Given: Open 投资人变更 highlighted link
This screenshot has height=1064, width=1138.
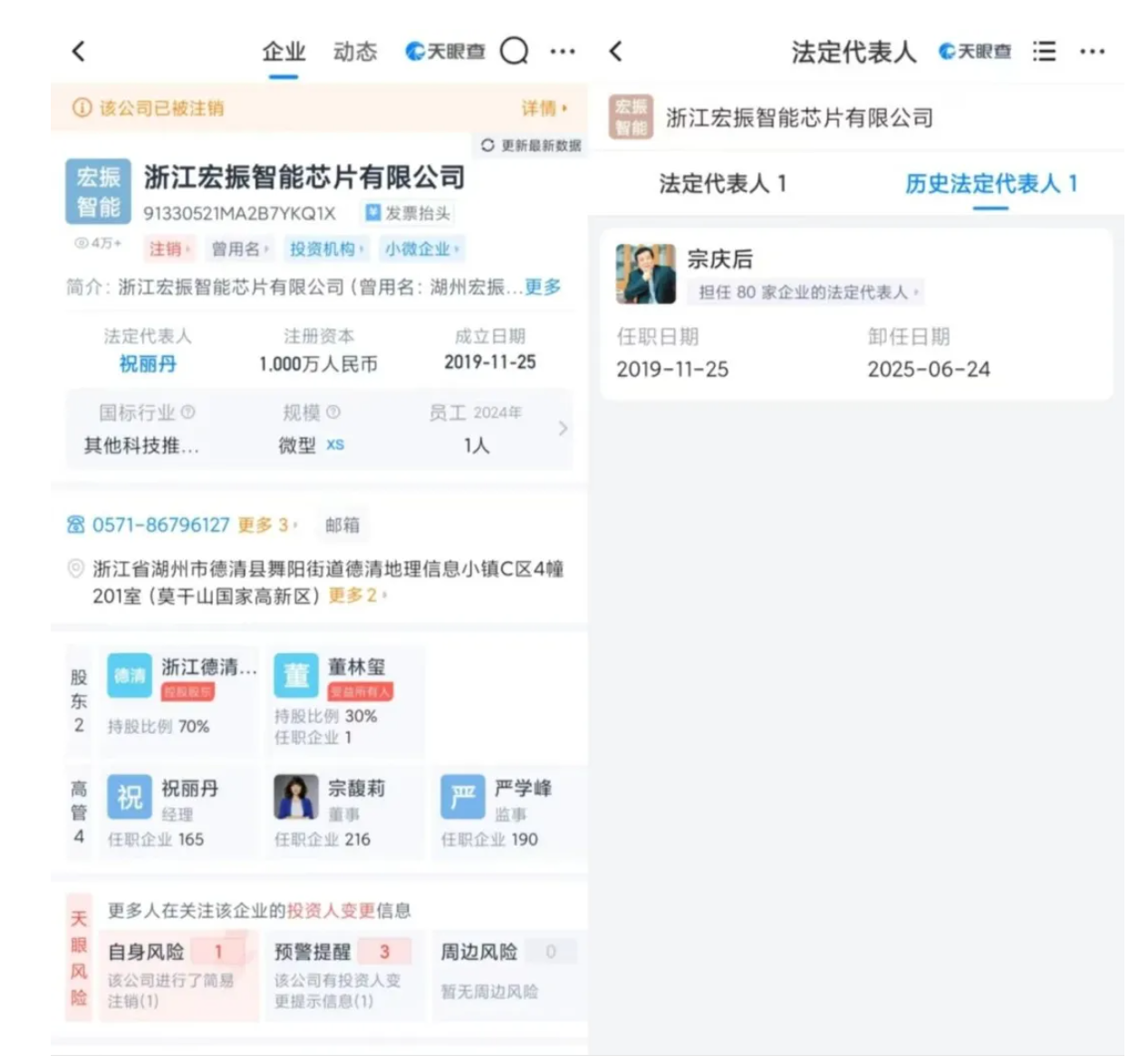Looking at the screenshot, I should (331, 910).
